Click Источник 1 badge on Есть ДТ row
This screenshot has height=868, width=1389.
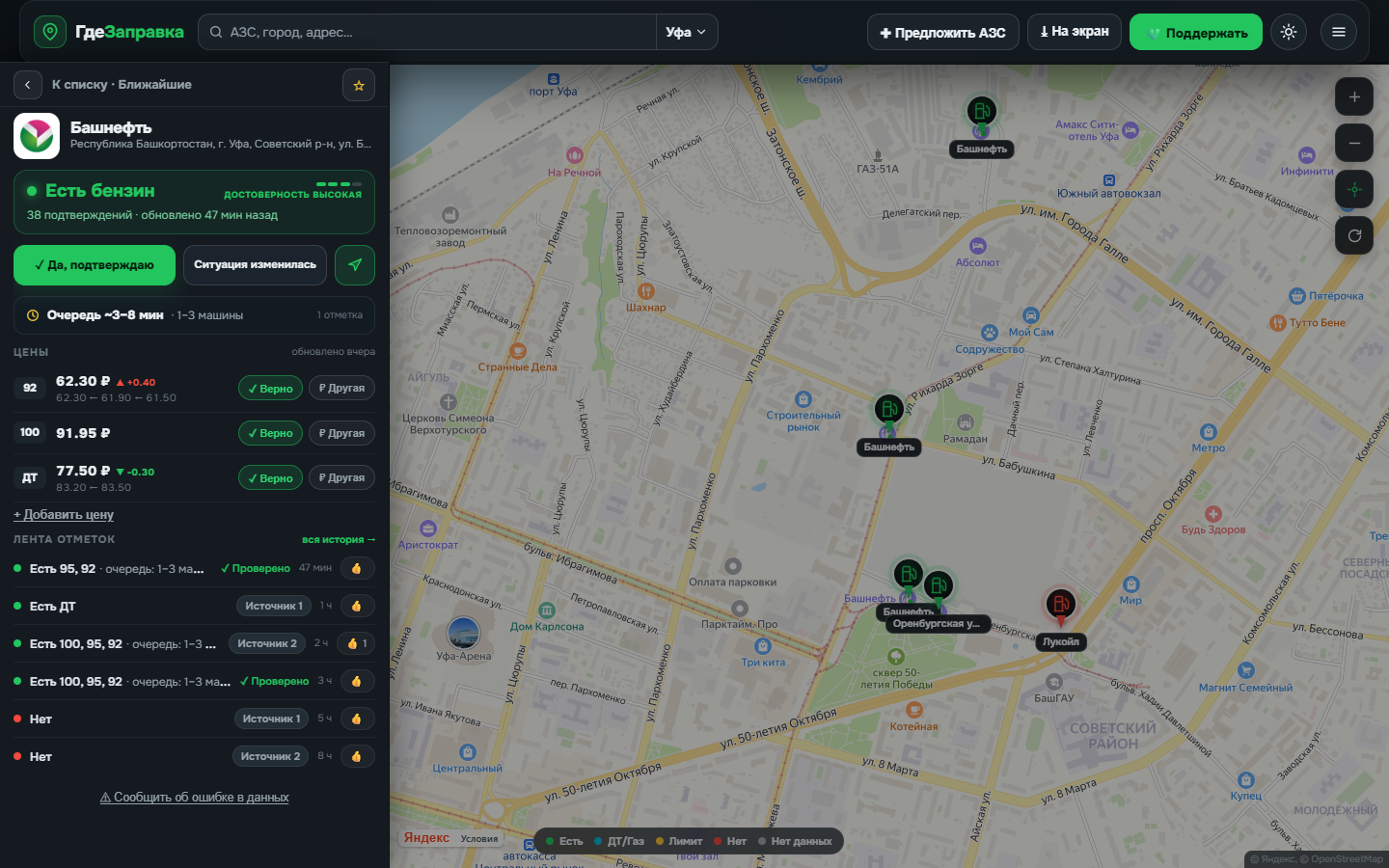pos(274,606)
